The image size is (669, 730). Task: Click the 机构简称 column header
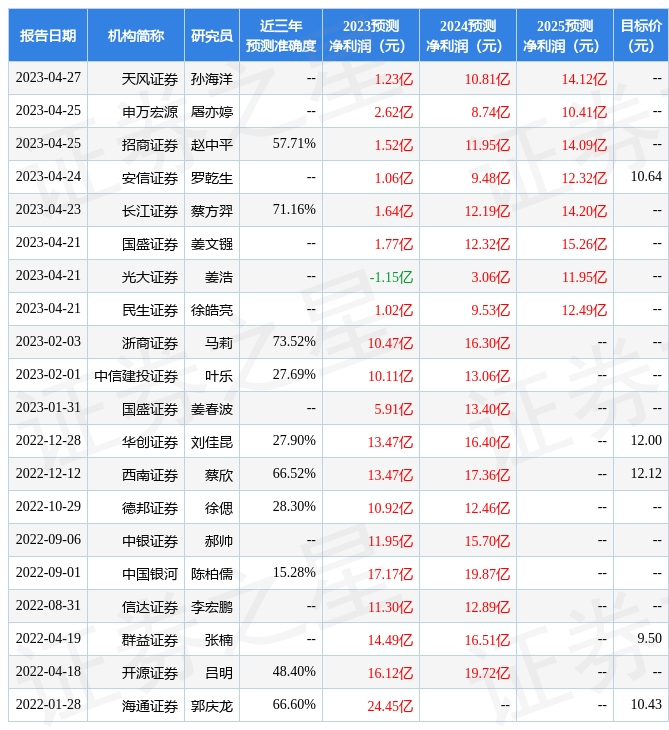pyautogui.click(x=136, y=35)
